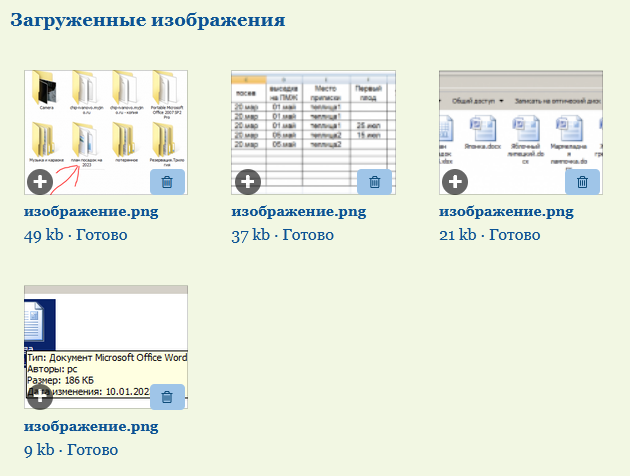The image size is (630, 476).
Task: Click the Загруженные изображения heading
Action: click(148, 20)
